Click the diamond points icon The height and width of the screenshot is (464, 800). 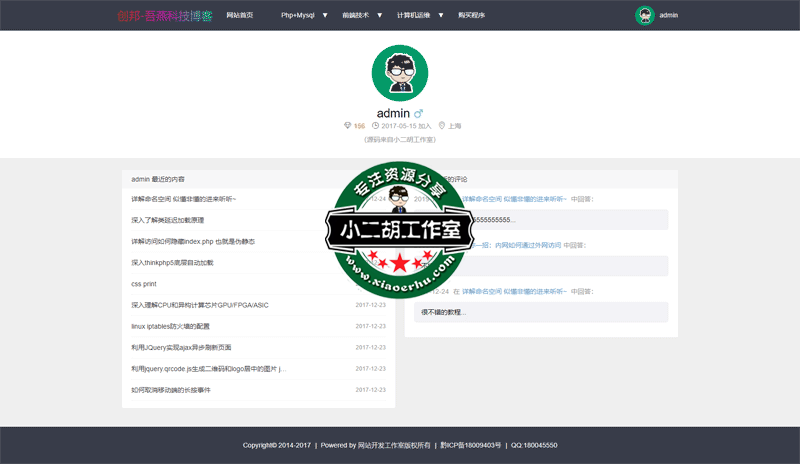tap(347, 126)
